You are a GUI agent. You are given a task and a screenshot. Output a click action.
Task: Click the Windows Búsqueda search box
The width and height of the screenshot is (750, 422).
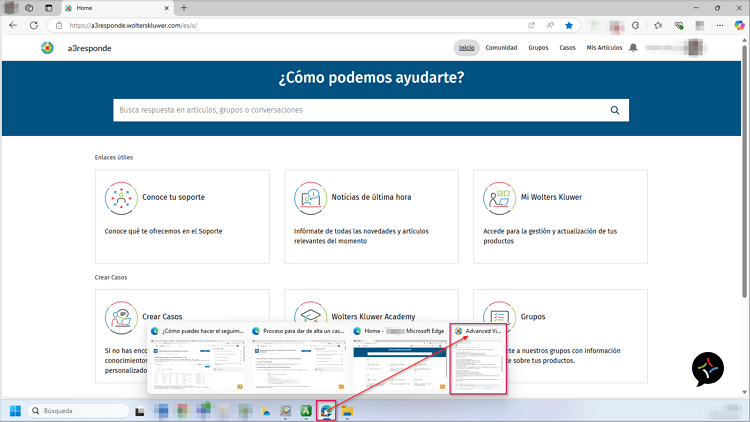[79, 411]
